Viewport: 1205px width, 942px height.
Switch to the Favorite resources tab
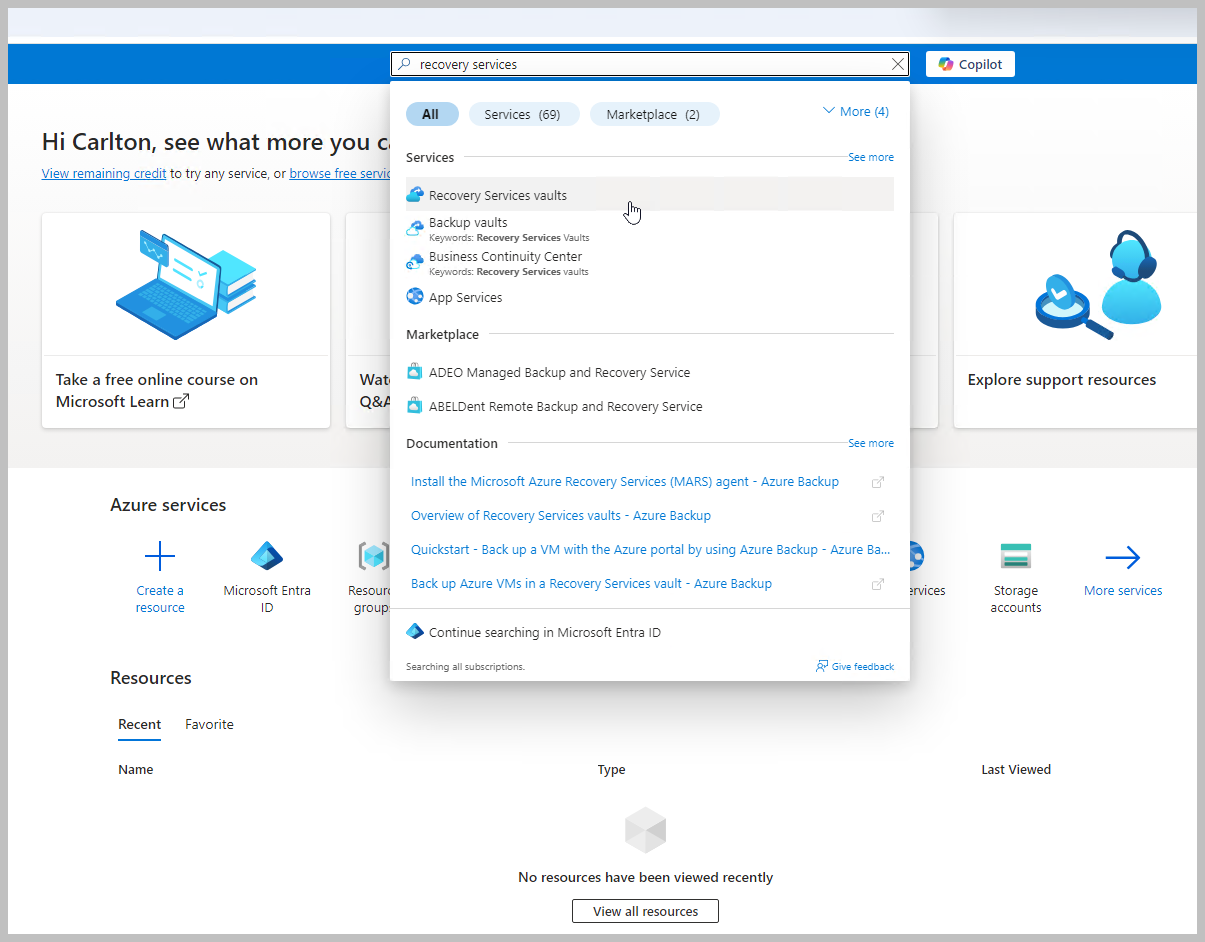pos(209,724)
